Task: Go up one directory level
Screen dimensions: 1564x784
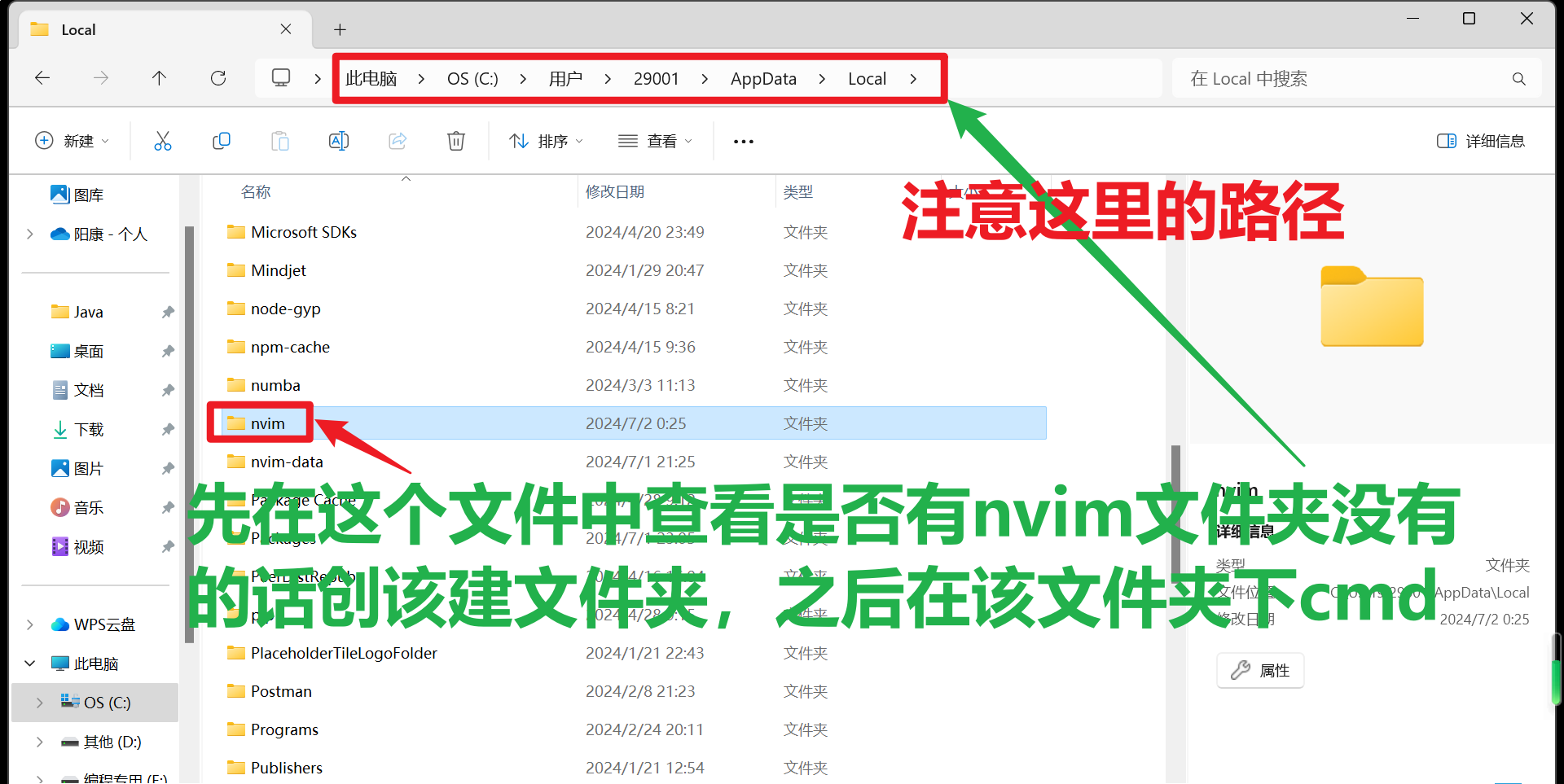Action: pos(159,77)
